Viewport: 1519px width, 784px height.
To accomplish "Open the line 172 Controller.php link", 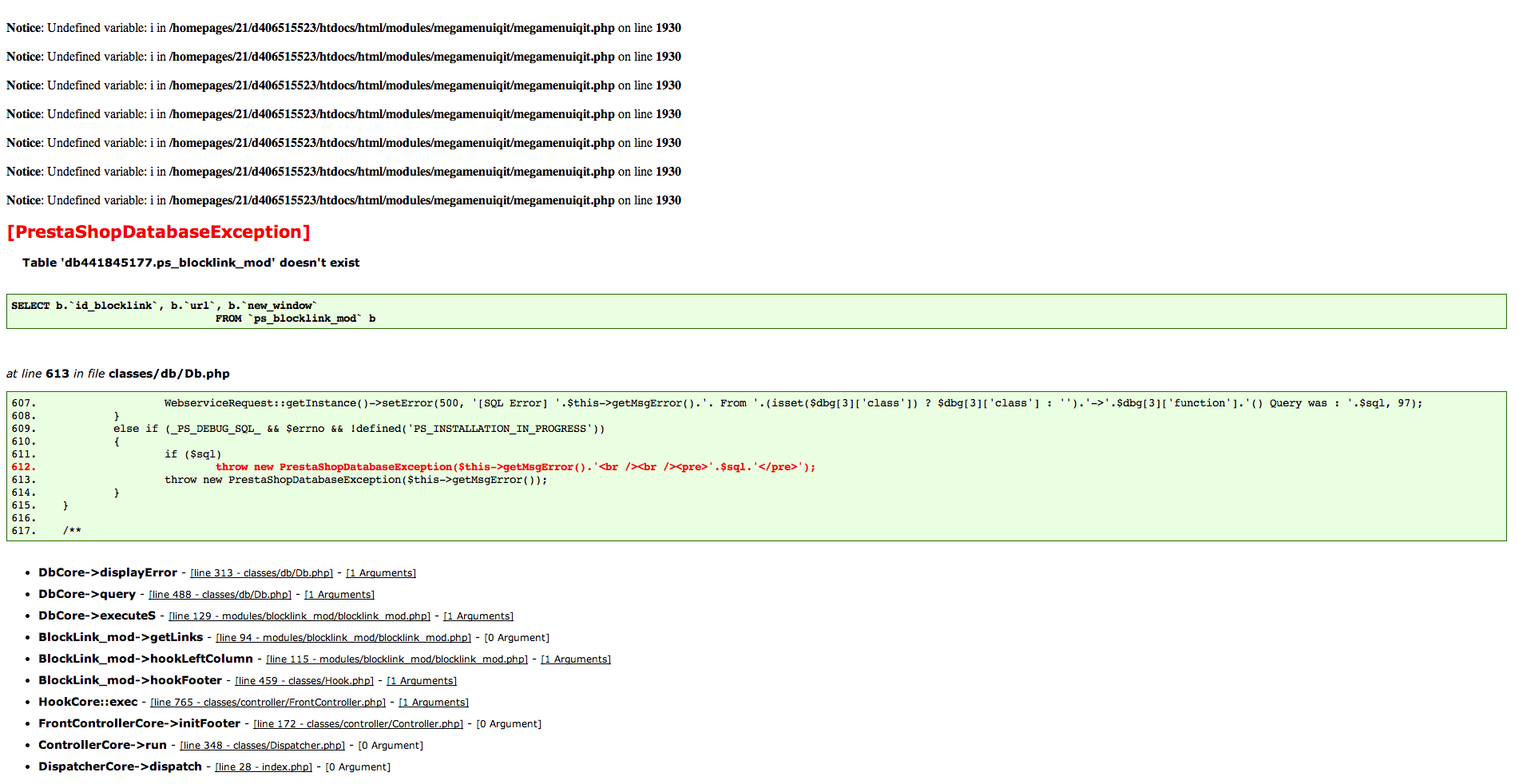I will tap(359, 724).
